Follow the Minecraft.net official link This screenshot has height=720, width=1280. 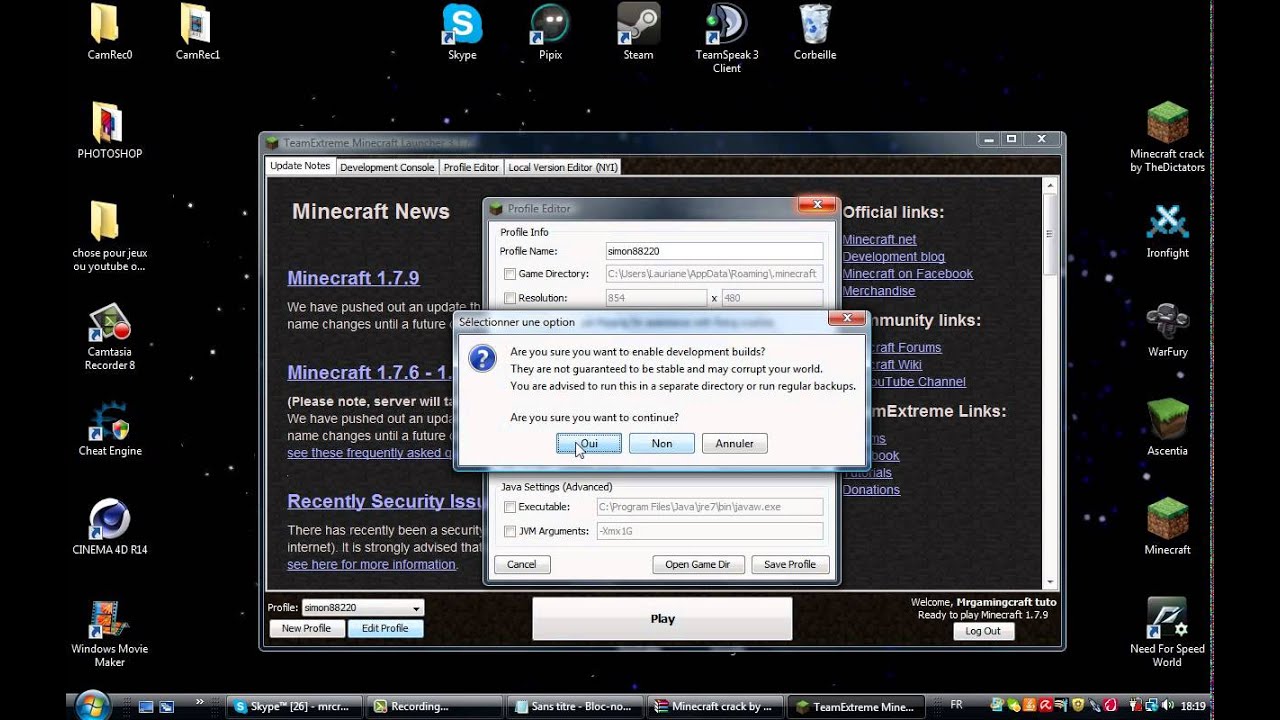coord(879,240)
